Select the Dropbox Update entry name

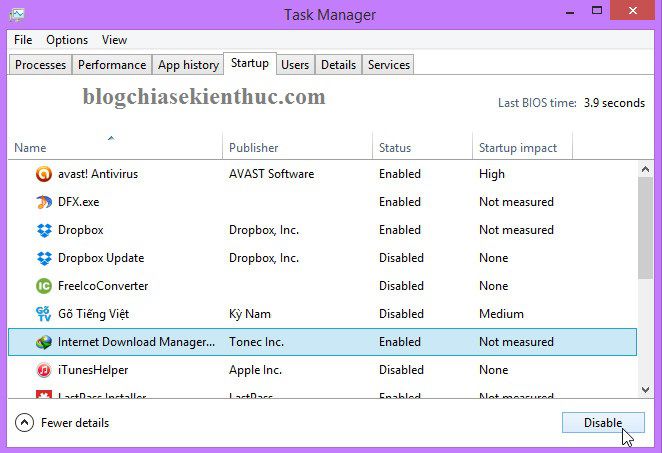point(101,258)
